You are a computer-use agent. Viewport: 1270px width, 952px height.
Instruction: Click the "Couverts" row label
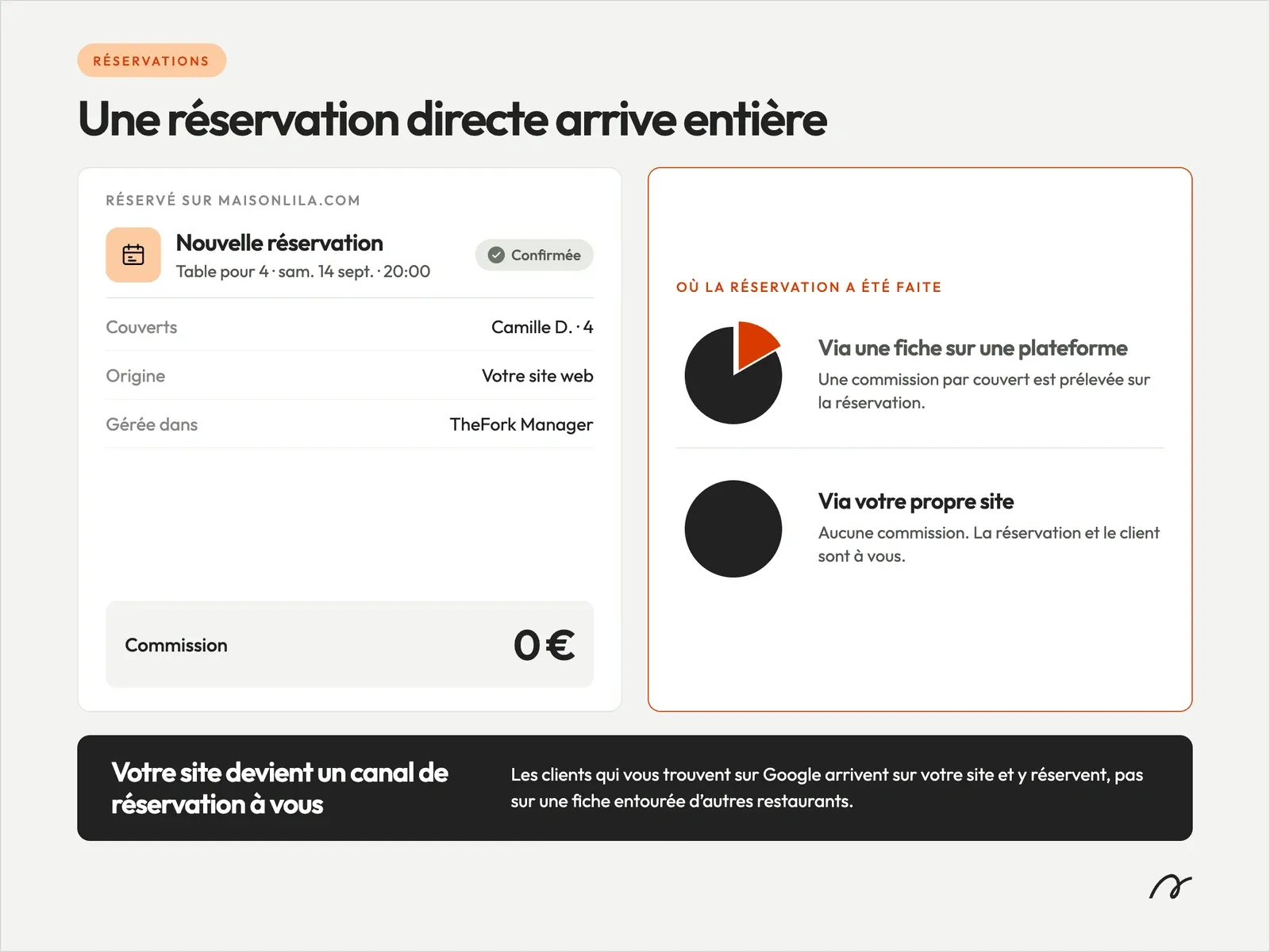click(x=141, y=327)
